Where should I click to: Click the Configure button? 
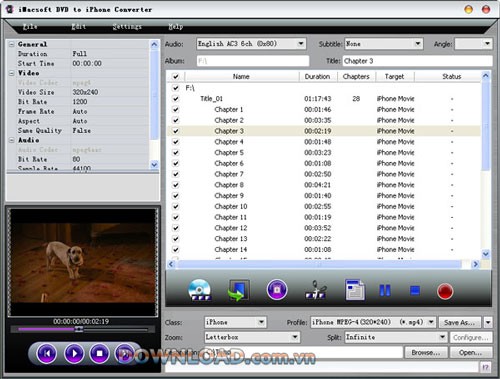point(471,337)
